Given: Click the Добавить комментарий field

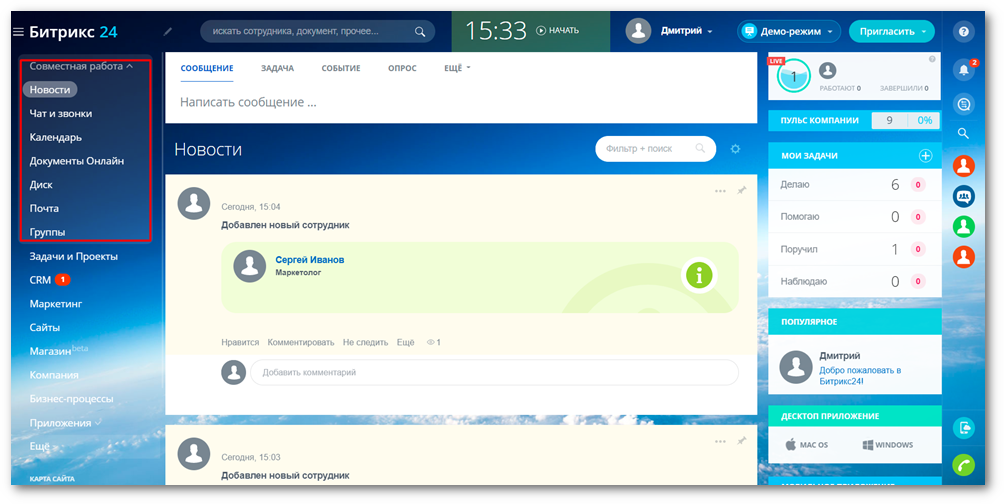Looking at the screenshot, I should tap(494, 372).
